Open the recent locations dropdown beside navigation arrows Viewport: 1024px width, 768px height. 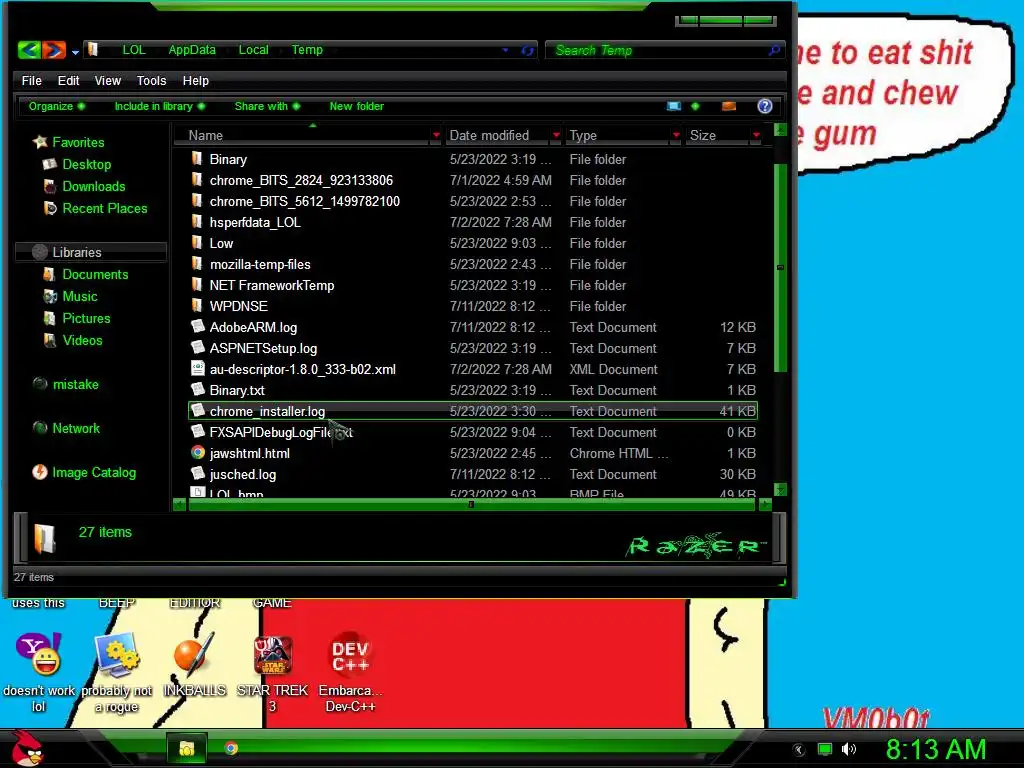(75, 52)
